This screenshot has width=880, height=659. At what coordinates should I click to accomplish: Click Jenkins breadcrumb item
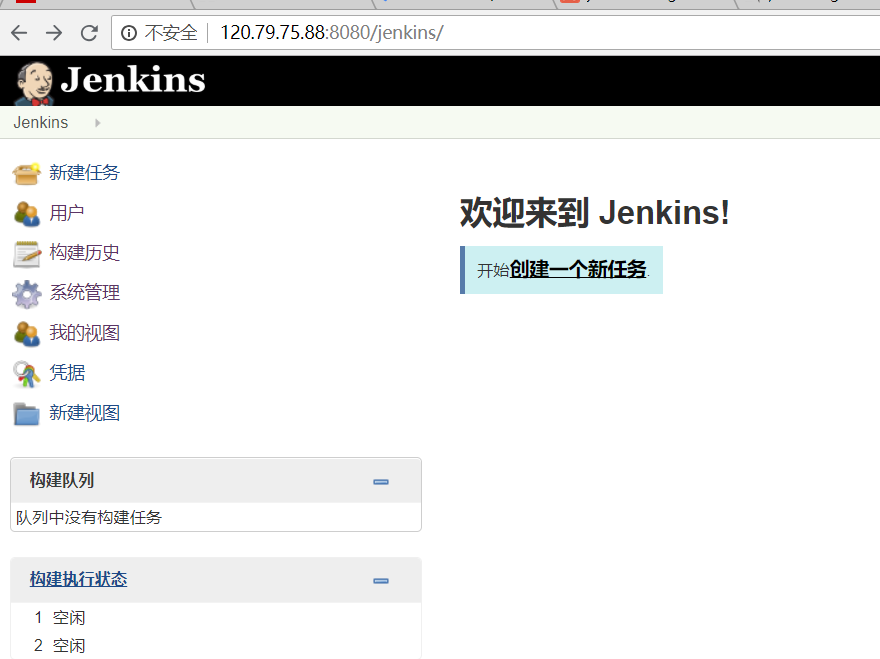(40, 122)
